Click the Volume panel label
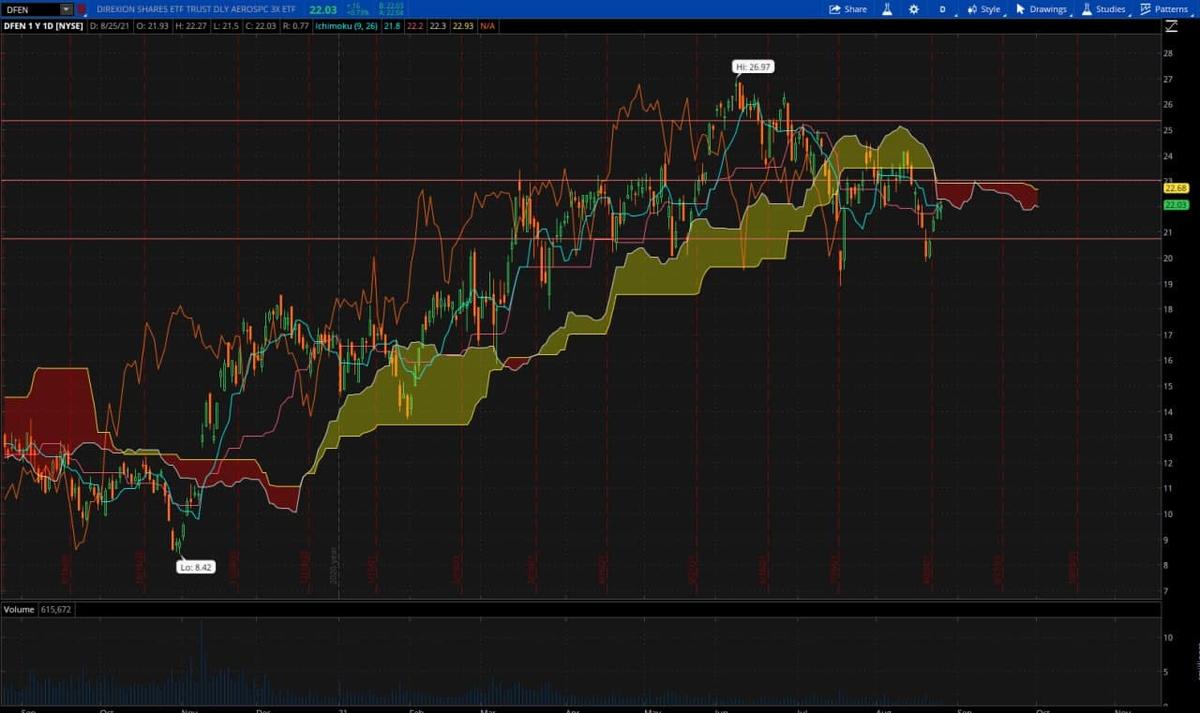Viewport: 1200px width, 713px height. click(x=19, y=609)
